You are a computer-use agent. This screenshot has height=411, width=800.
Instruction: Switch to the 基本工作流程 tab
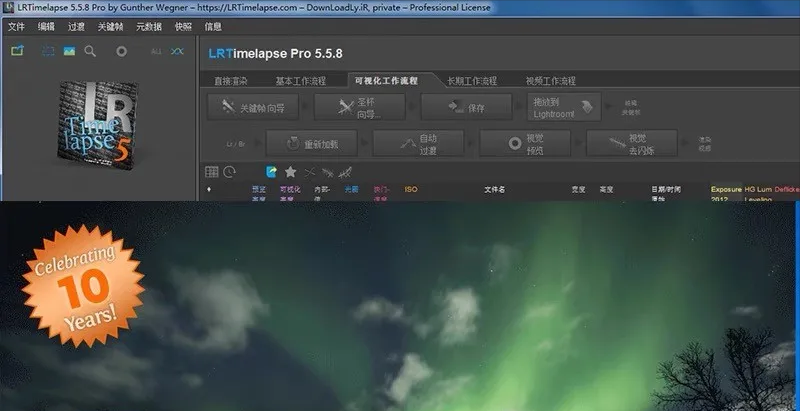[301, 81]
